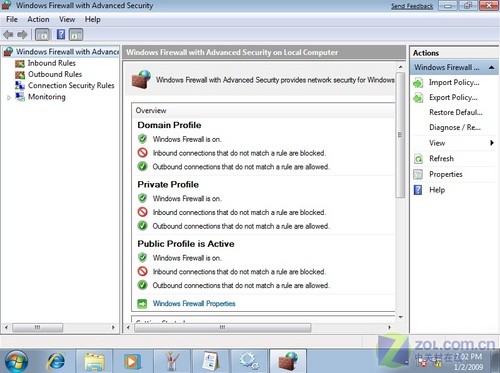Open the Action menu
500x373 pixels.
coord(38,19)
